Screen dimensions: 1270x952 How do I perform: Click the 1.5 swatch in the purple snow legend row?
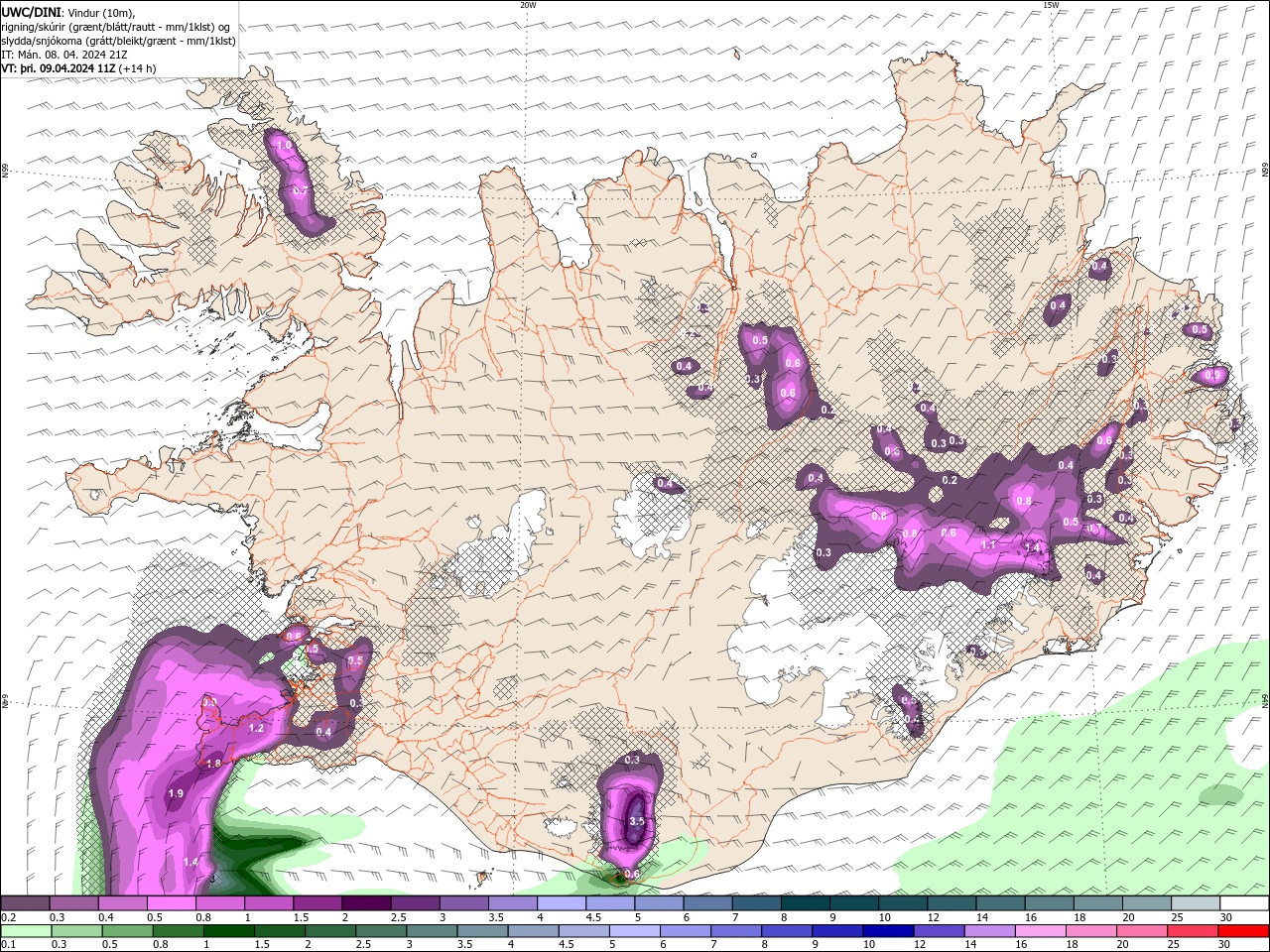click(x=317, y=903)
